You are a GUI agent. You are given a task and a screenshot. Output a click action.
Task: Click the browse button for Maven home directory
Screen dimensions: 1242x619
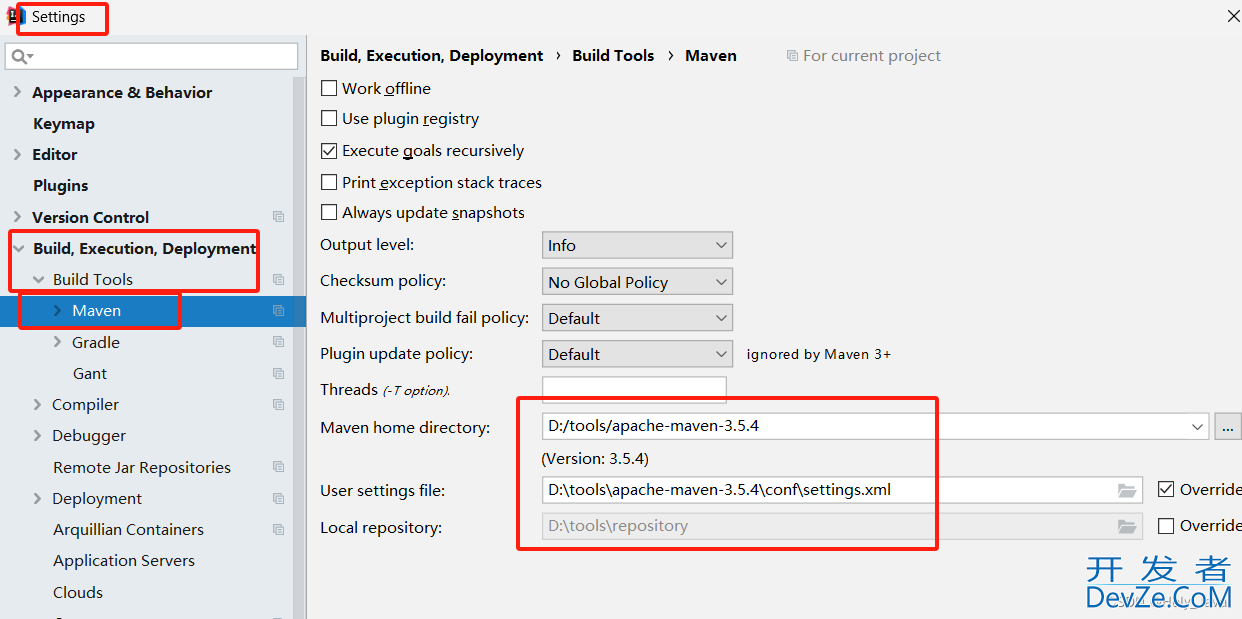1228,427
